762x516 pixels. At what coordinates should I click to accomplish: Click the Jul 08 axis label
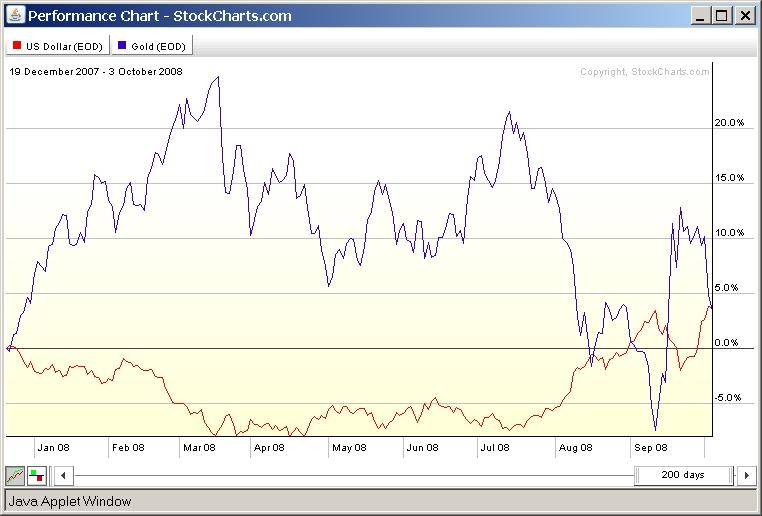point(495,447)
